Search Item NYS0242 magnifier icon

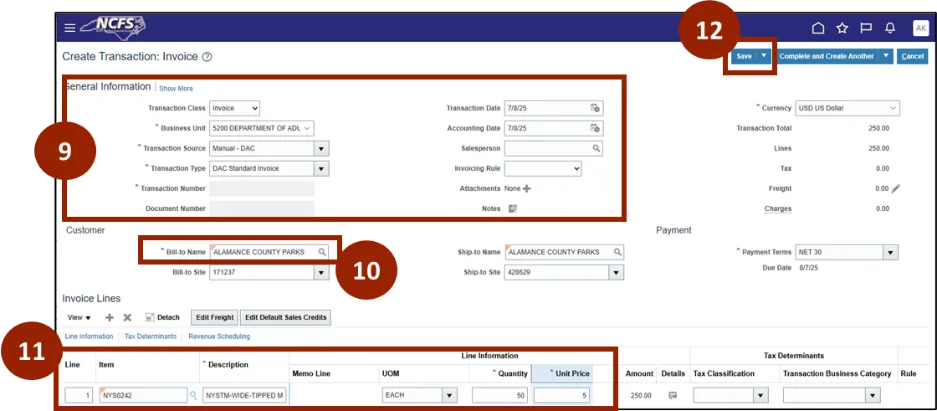pos(193,395)
